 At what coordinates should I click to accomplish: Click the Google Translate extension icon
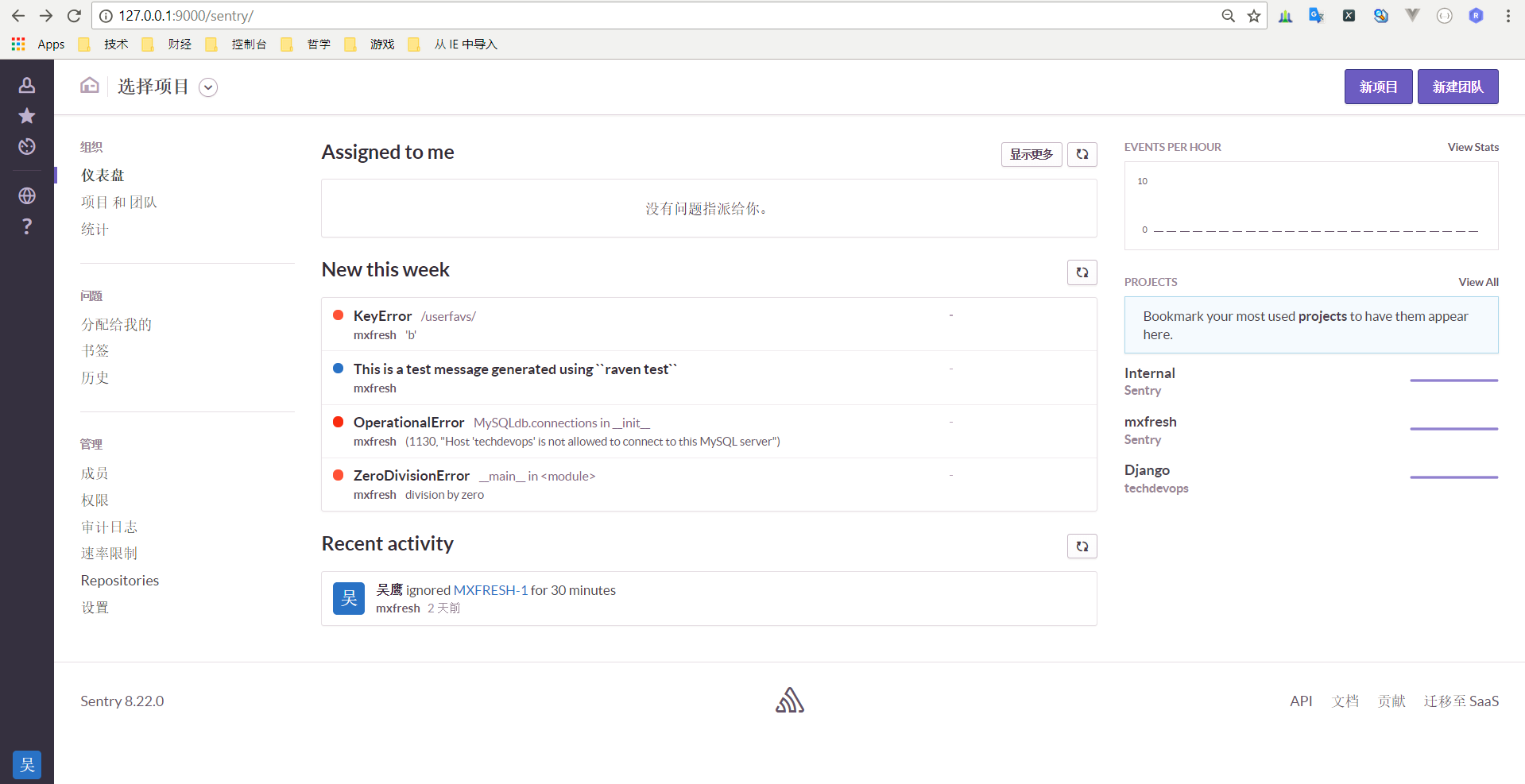[x=1317, y=16]
